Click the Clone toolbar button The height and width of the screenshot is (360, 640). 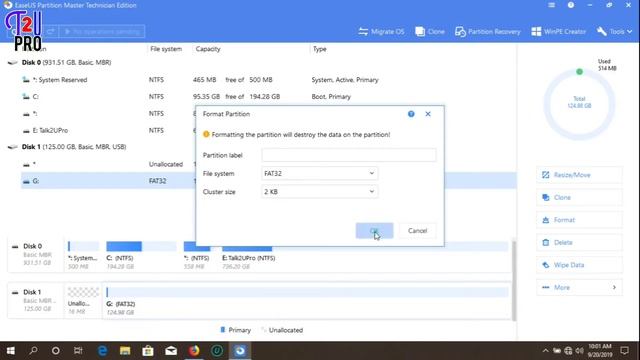click(430, 31)
